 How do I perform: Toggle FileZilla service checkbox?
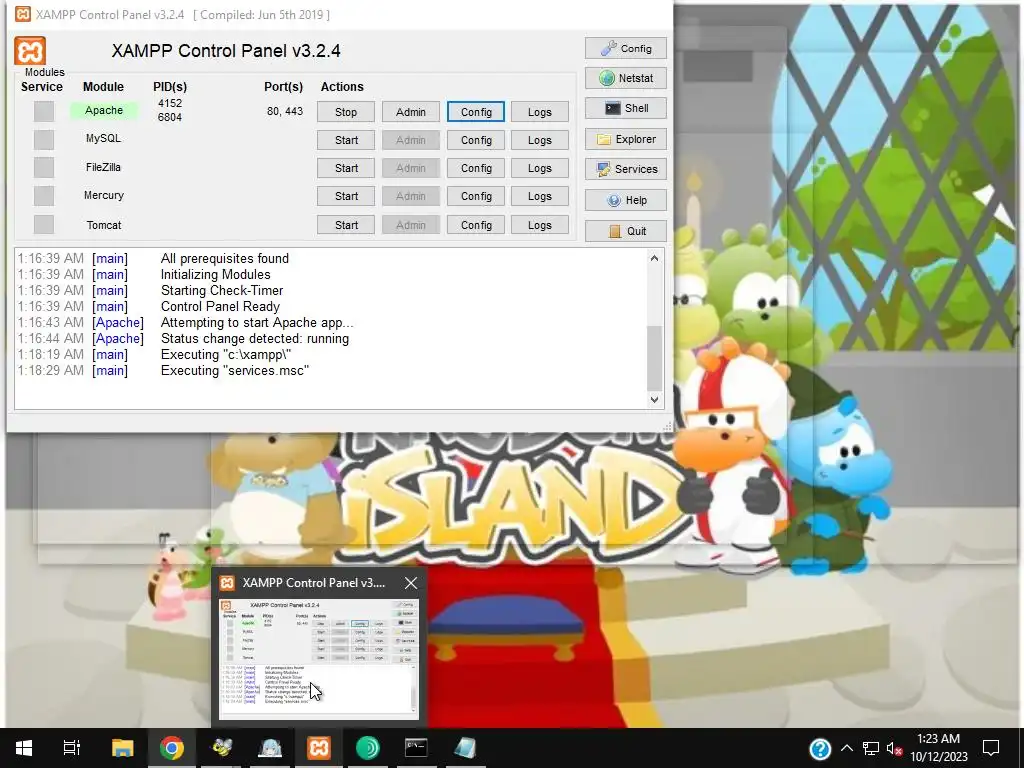coord(44,168)
